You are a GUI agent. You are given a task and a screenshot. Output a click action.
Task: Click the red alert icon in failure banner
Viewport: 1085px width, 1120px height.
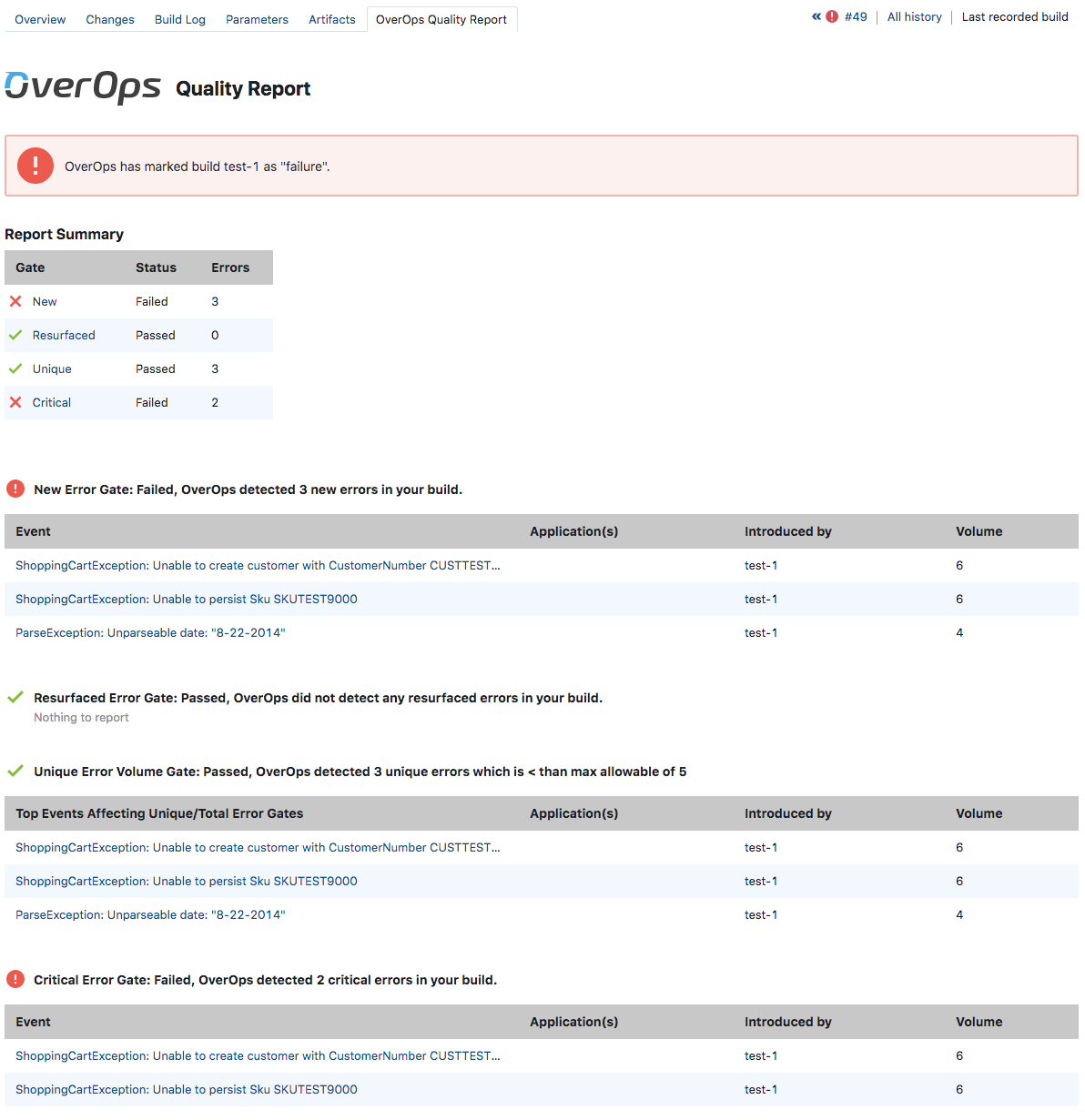click(35, 166)
